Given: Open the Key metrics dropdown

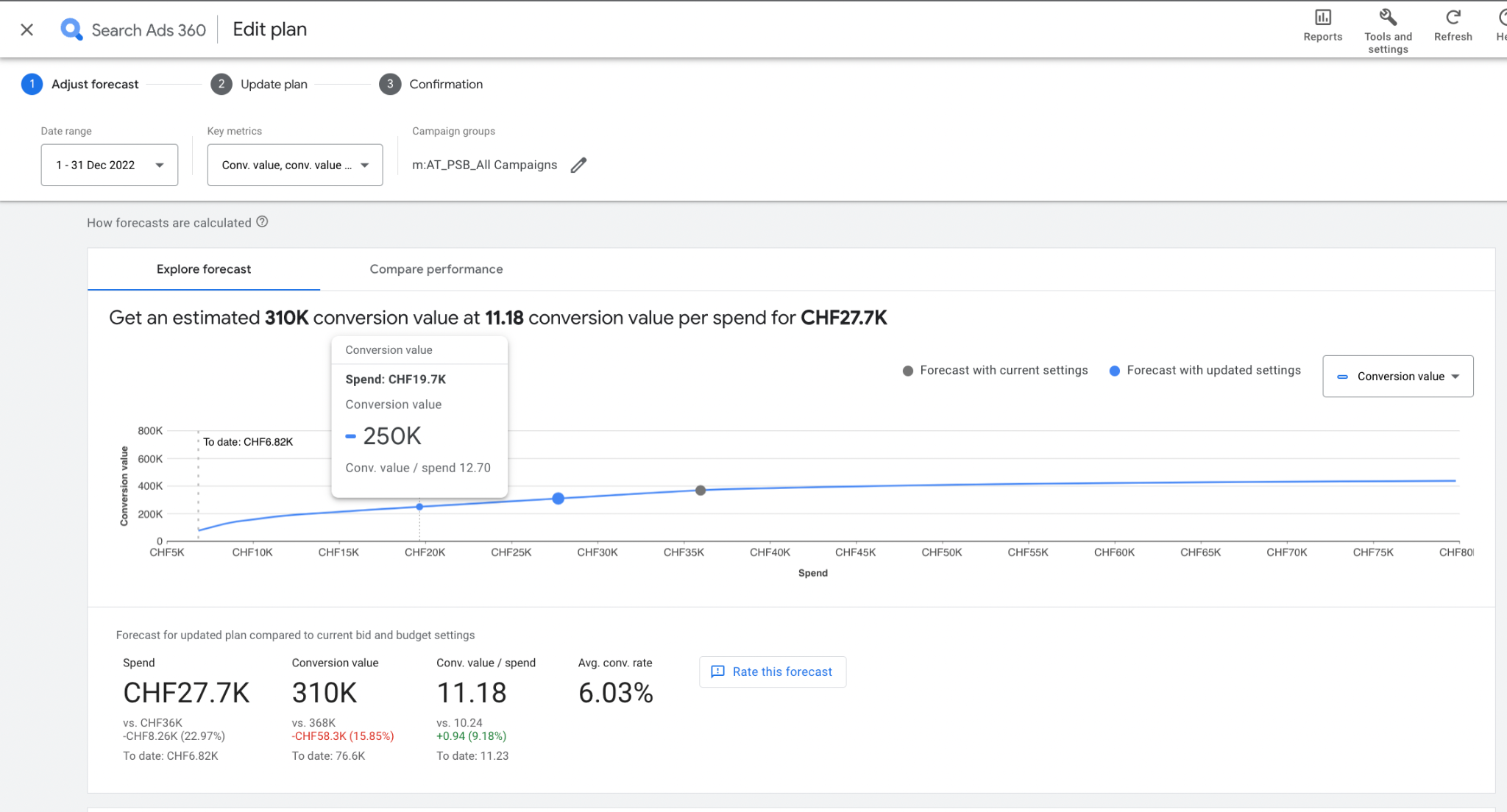Looking at the screenshot, I should coord(294,165).
